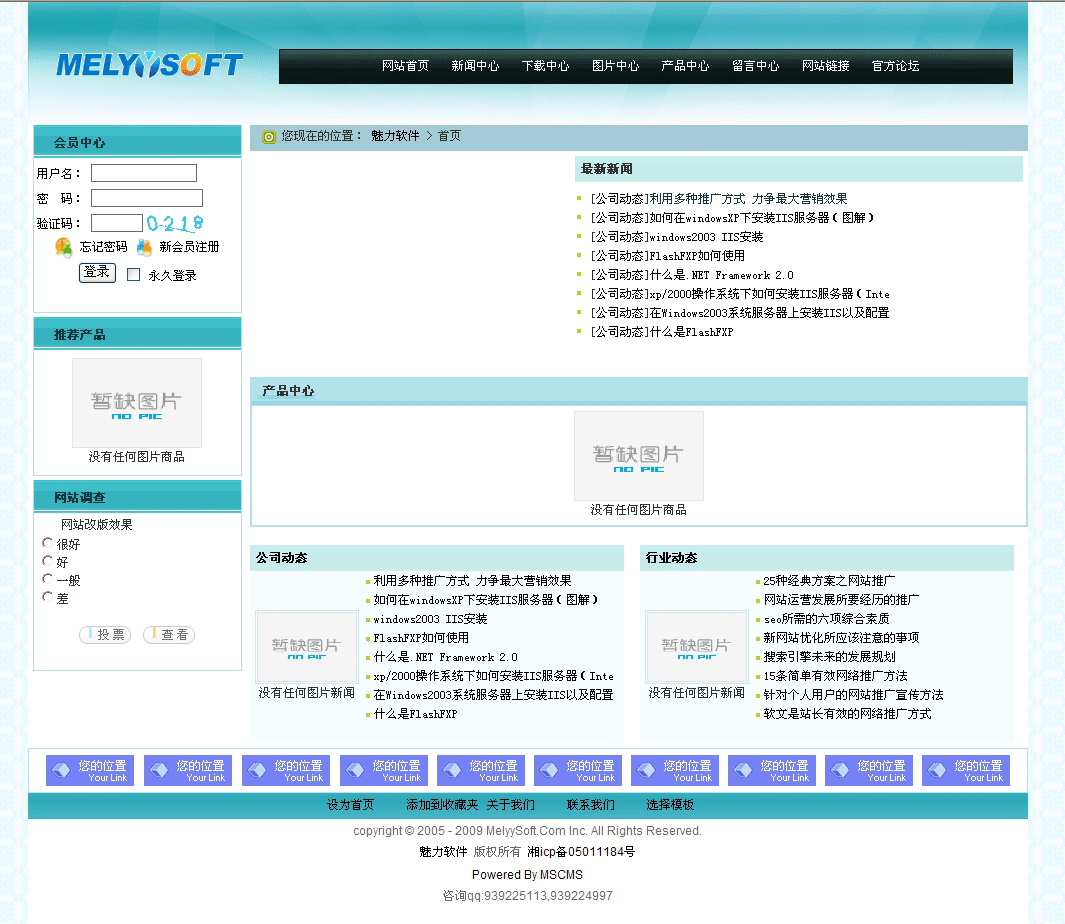View poll results with 查看 button
Screen dimensions: 1065x924
[x=169, y=635]
